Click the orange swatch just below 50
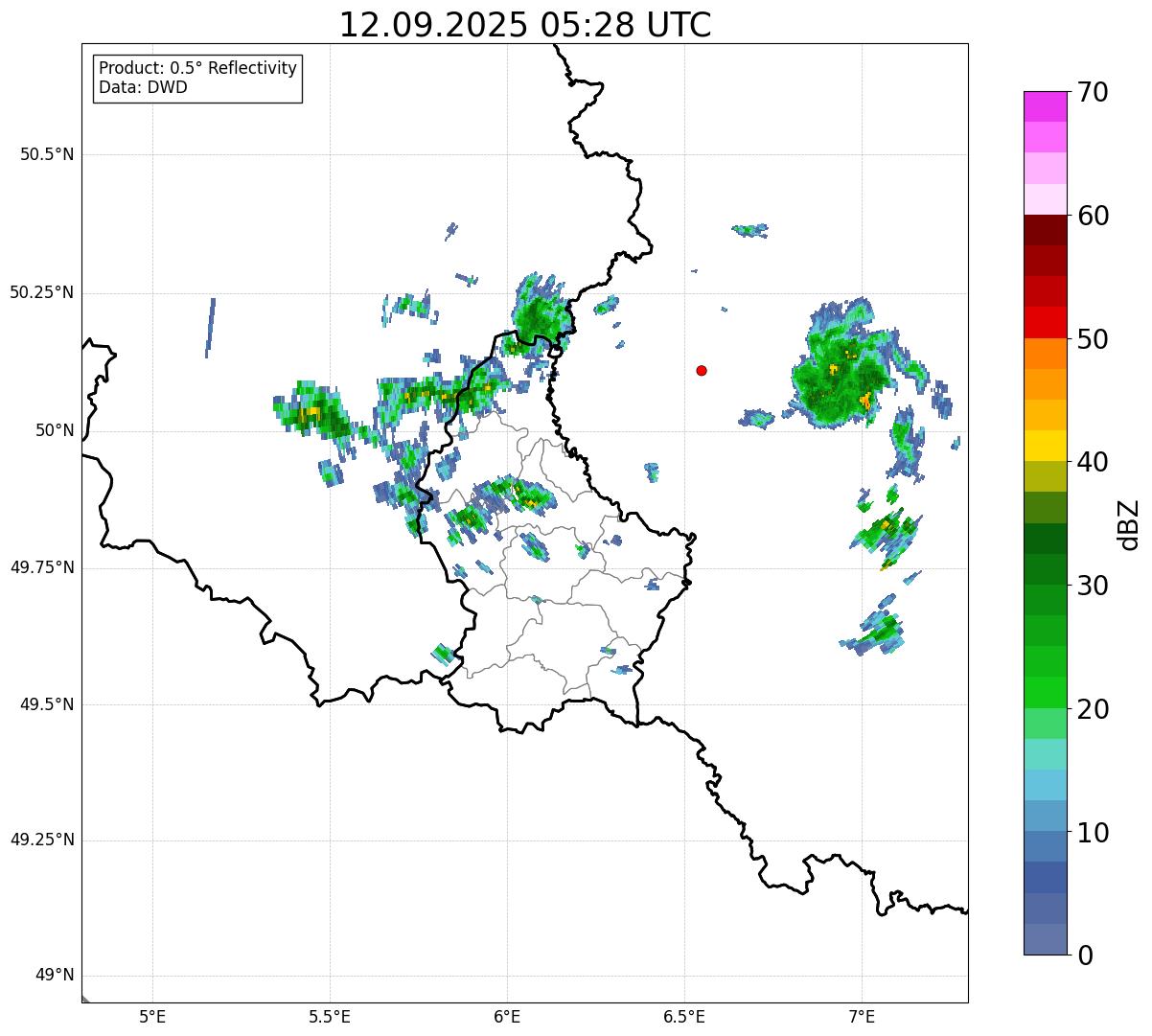Viewport: 1152px width, 1036px height. 1045,354
